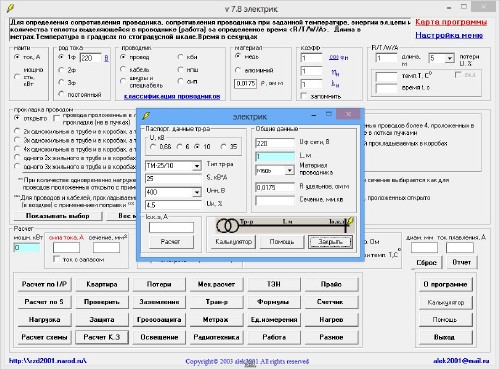Image resolution: width=500 pixels, height=370 pixels.
Task: Open the 400 voltage dropdown
Action: pos(197,192)
